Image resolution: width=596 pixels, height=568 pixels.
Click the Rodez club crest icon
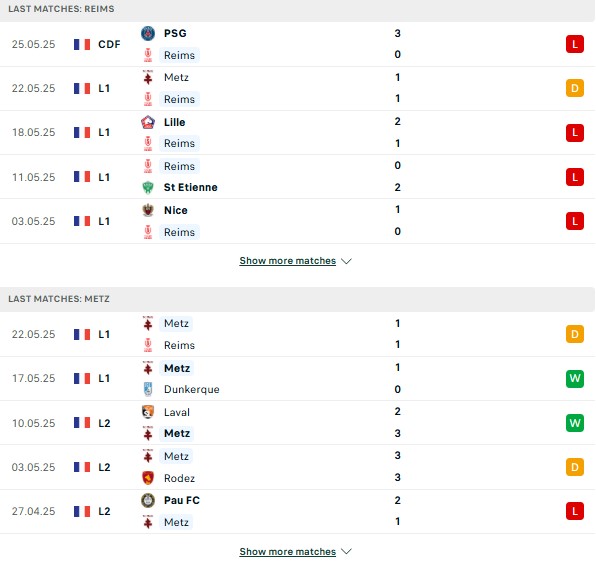click(x=148, y=478)
